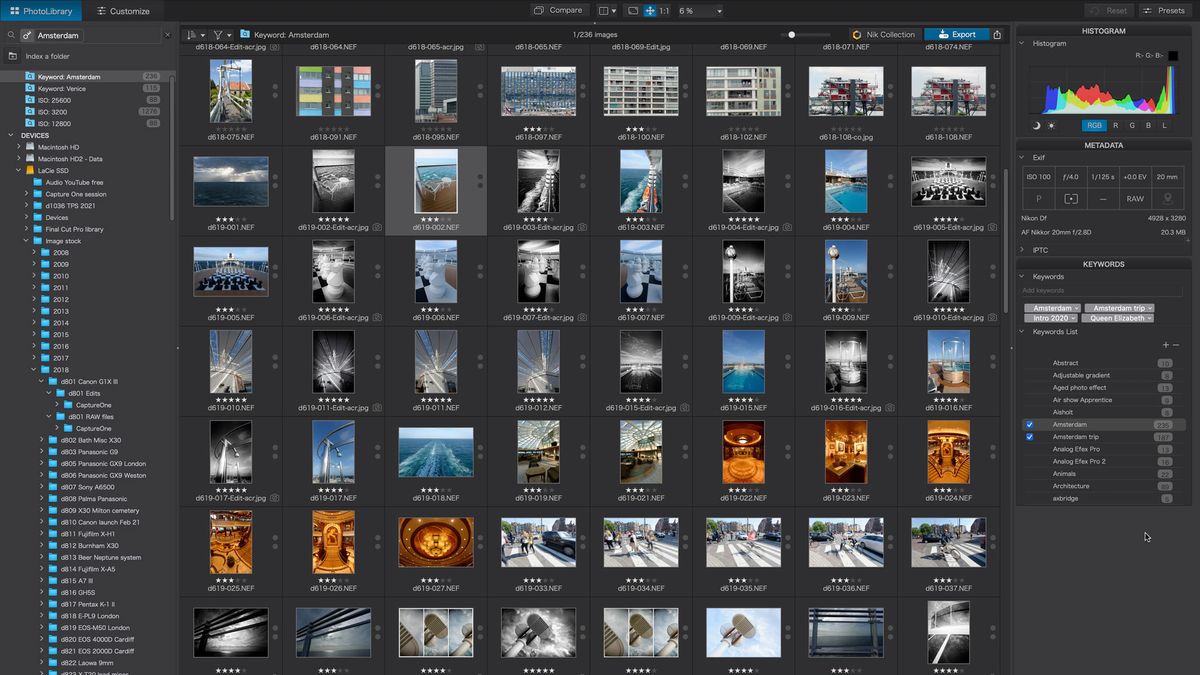Open the image filter funnel icon
The height and width of the screenshot is (675, 1200).
pos(220,35)
